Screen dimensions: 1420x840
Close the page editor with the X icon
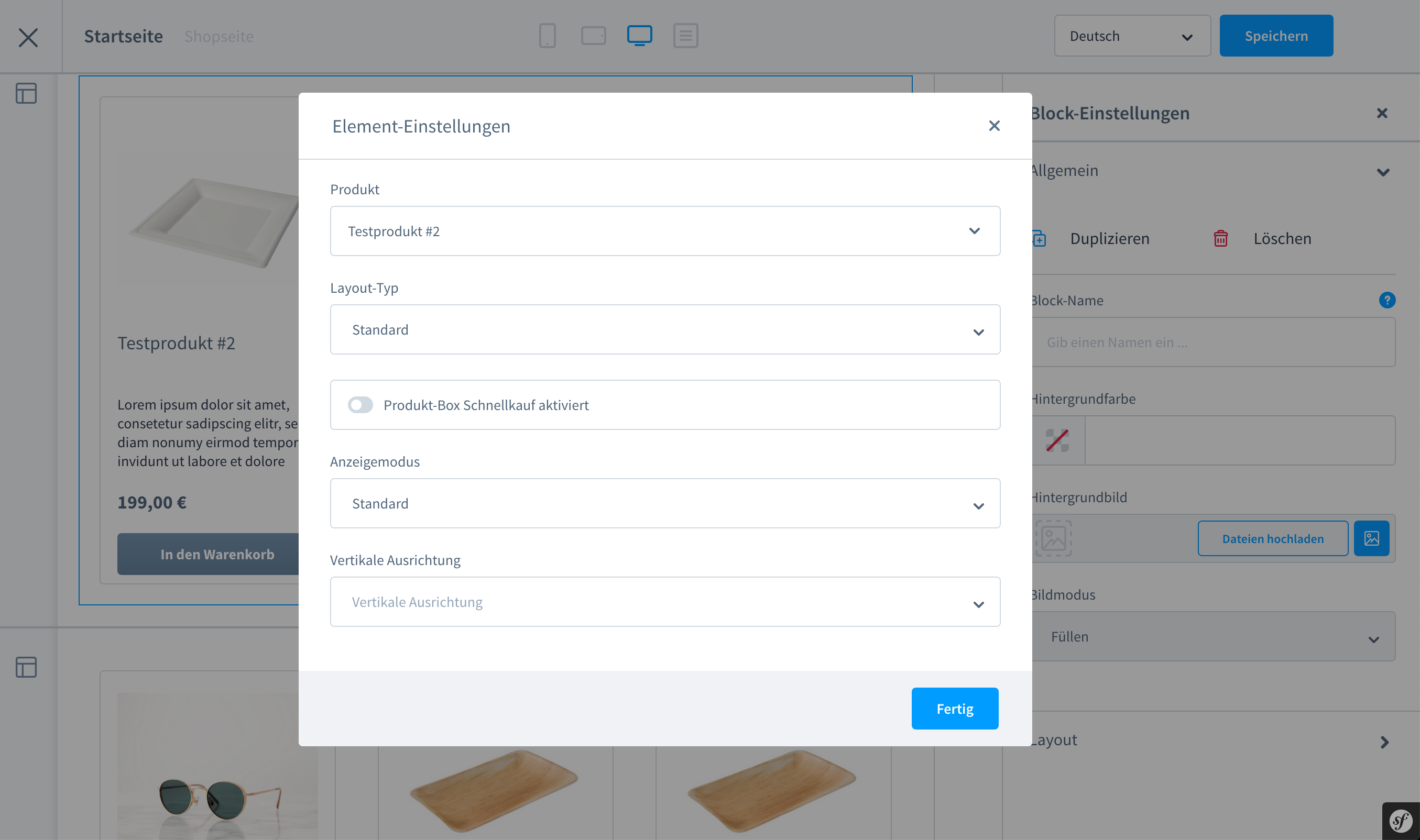click(x=28, y=37)
